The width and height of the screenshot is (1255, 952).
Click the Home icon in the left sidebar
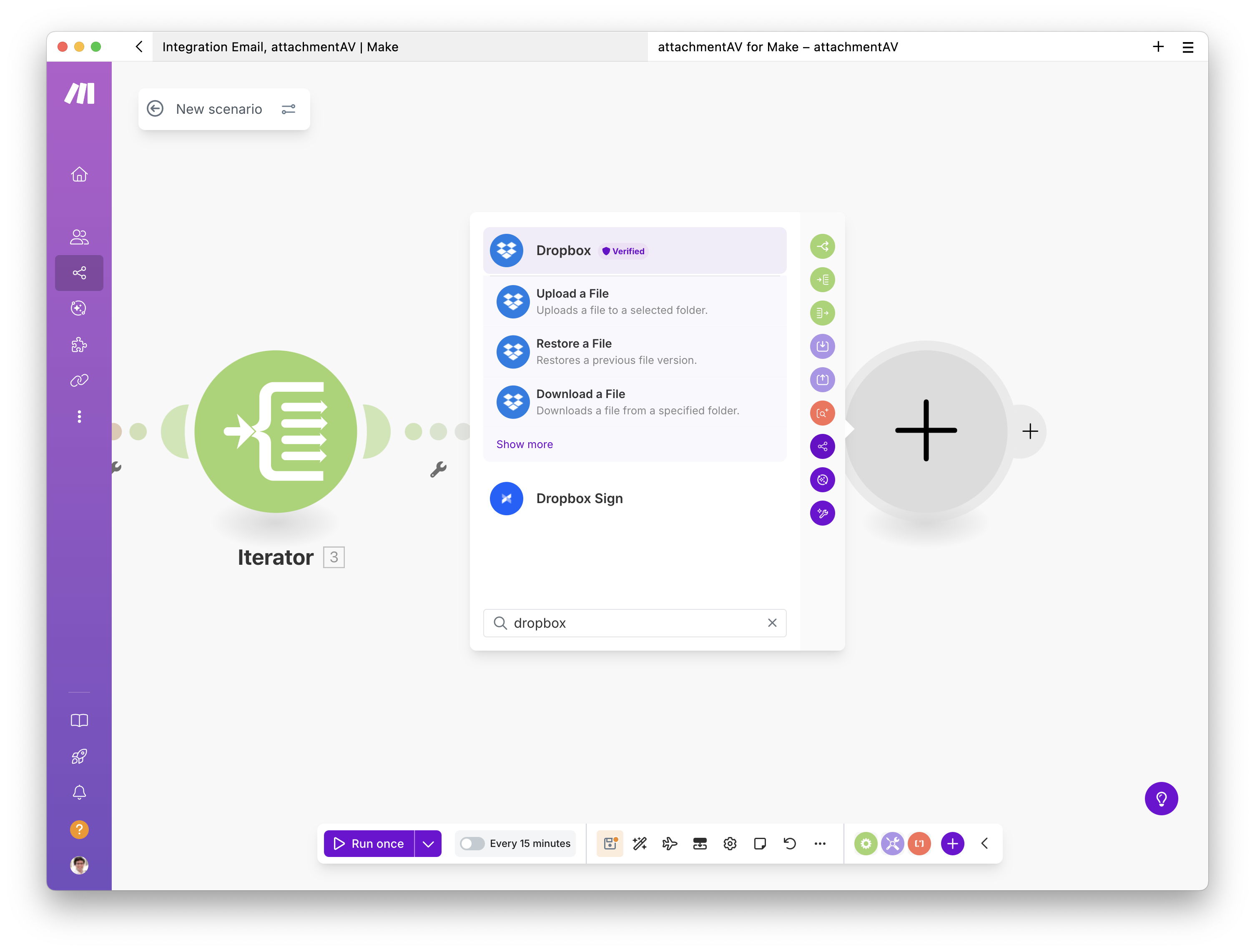click(80, 174)
